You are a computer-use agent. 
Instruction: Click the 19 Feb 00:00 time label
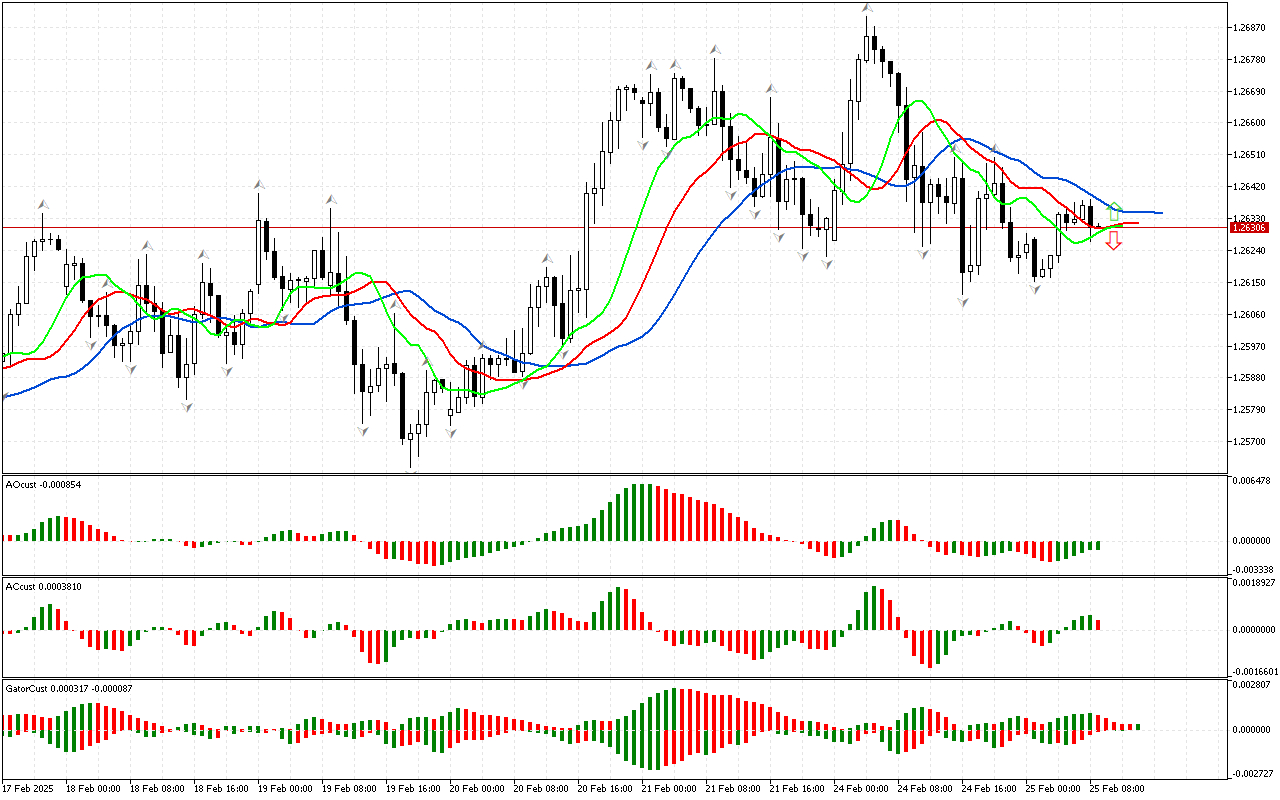click(x=284, y=789)
